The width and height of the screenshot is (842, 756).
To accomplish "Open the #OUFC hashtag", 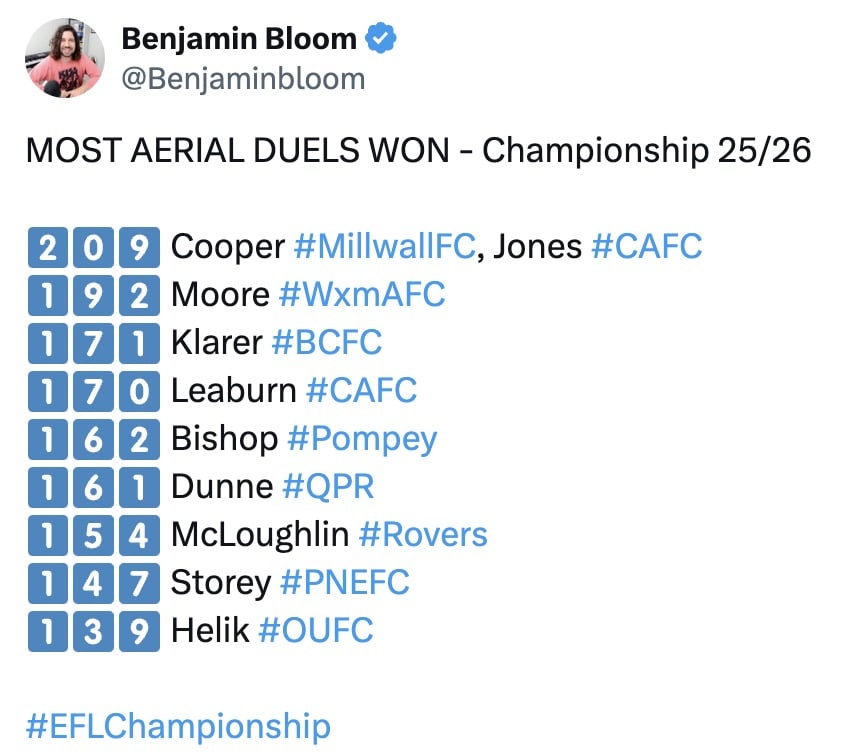I will 315,630.
